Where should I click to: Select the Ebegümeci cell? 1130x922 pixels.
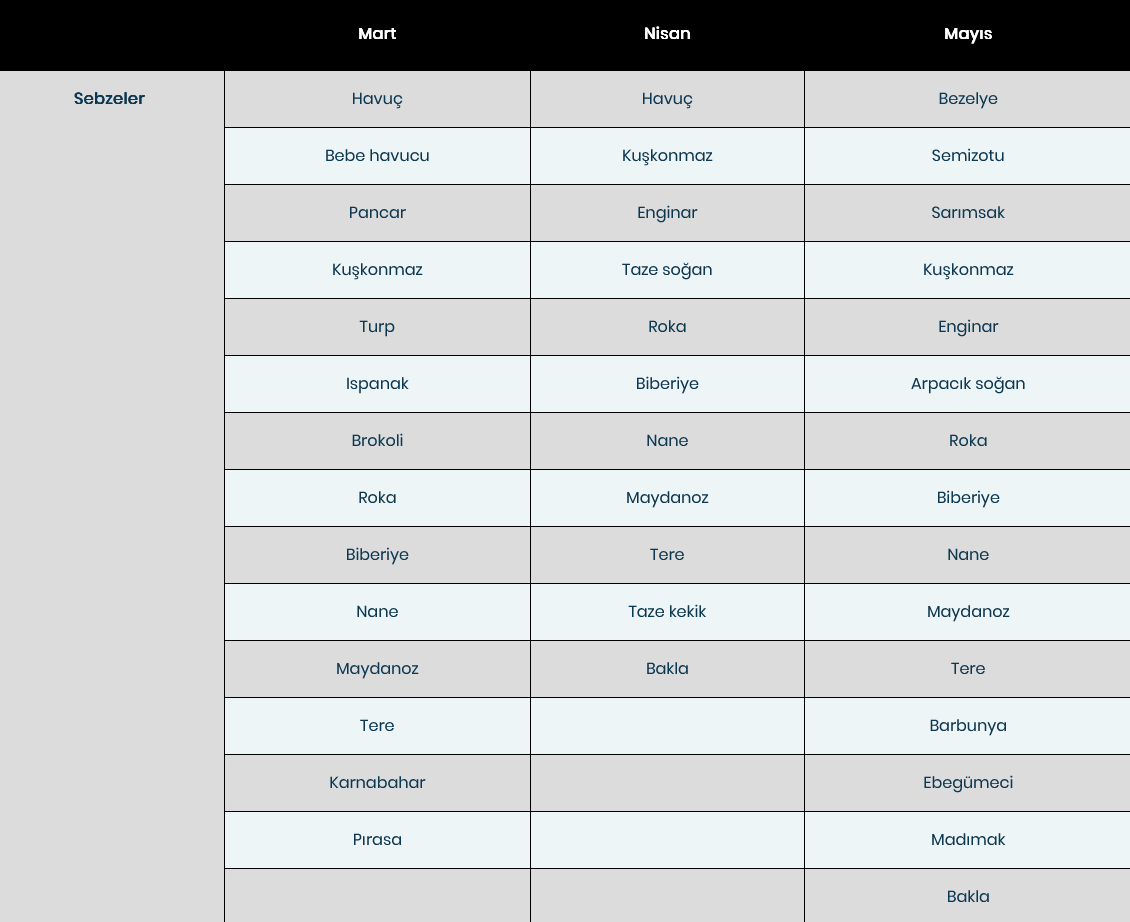[x=967, y=782]
